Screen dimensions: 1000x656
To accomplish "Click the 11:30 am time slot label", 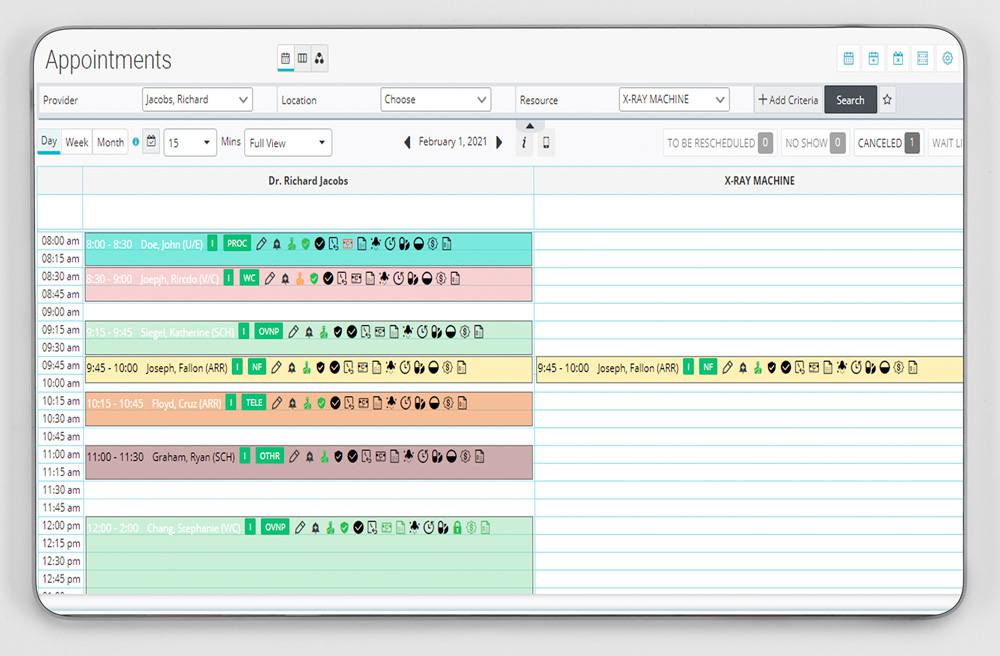I will coord(61,490).
